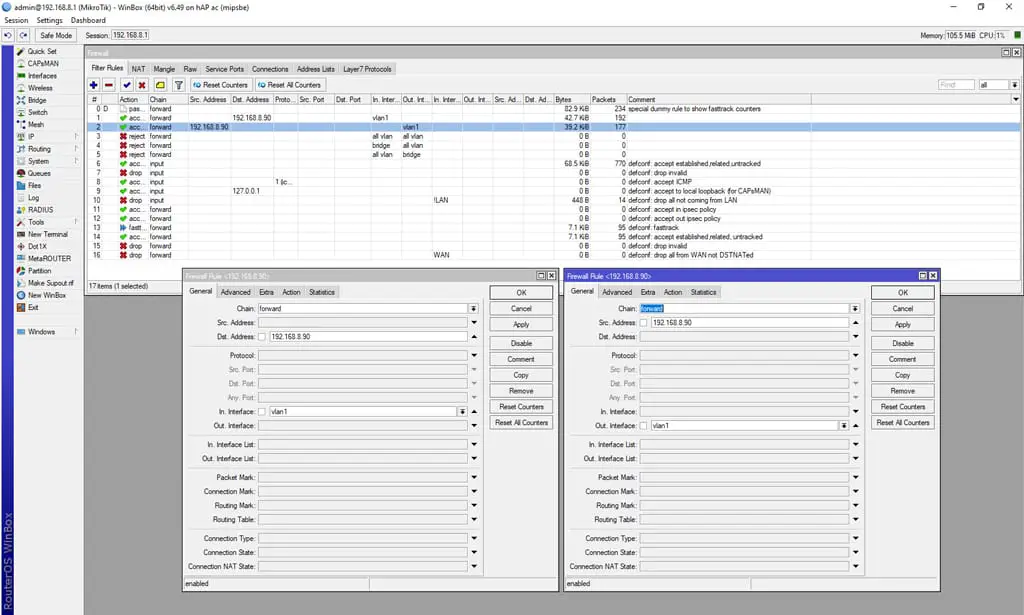
Task: Toggle Safe Mode button
Action: click(x=56, y=35)
